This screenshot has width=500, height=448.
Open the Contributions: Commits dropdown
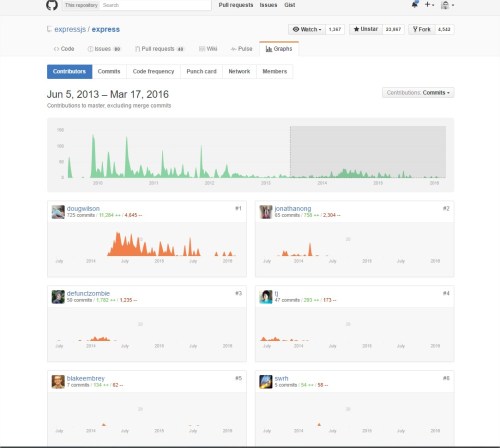coord(418,93)
